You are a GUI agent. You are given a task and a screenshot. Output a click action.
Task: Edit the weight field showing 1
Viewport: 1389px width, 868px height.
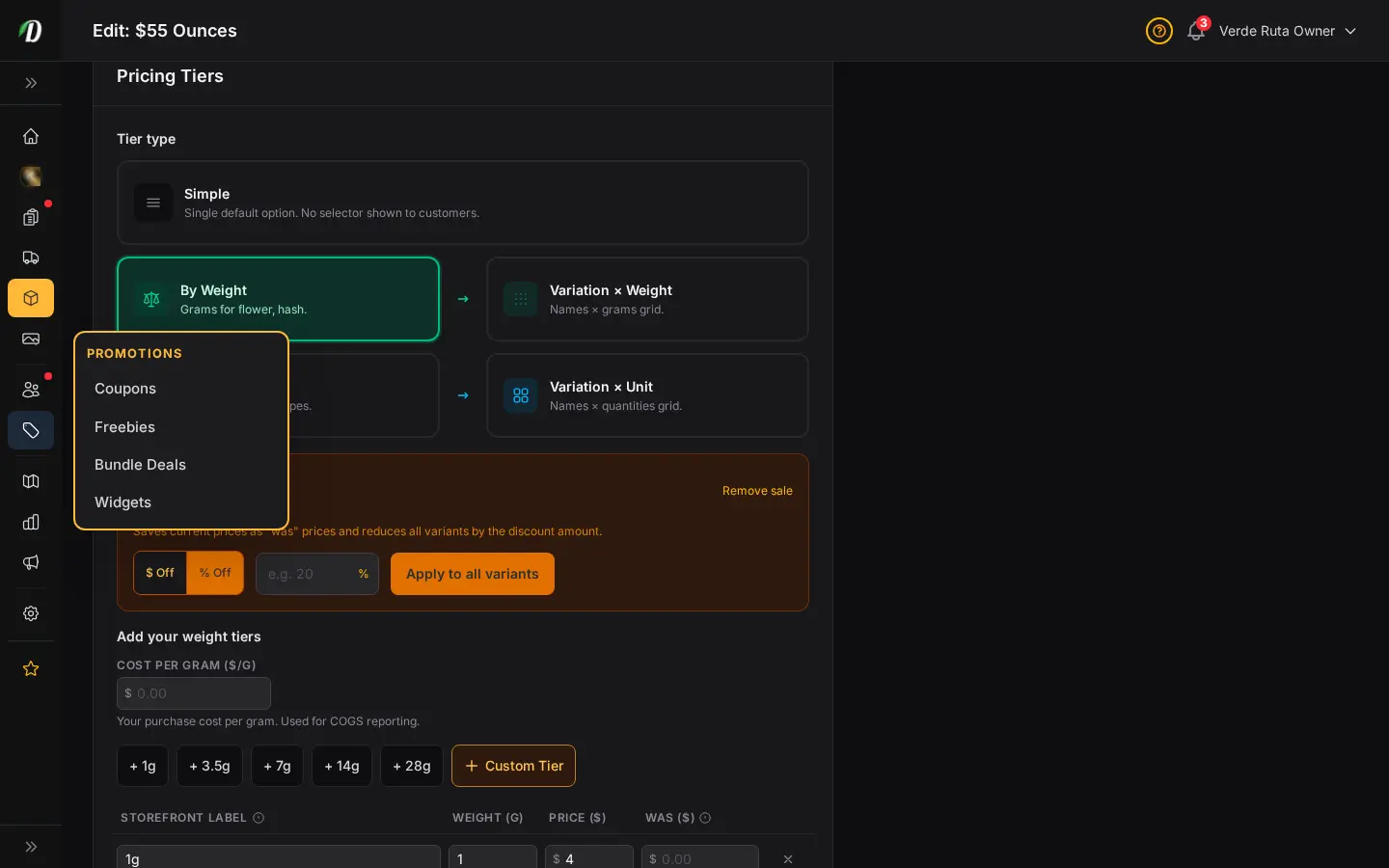tap(493, 858)
